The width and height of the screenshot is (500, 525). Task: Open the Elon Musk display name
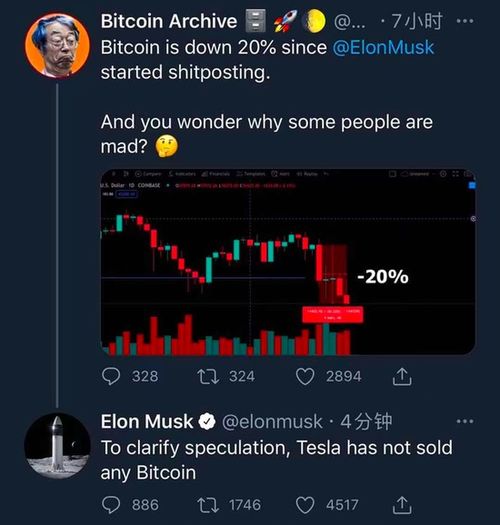(x=147, y=422)
